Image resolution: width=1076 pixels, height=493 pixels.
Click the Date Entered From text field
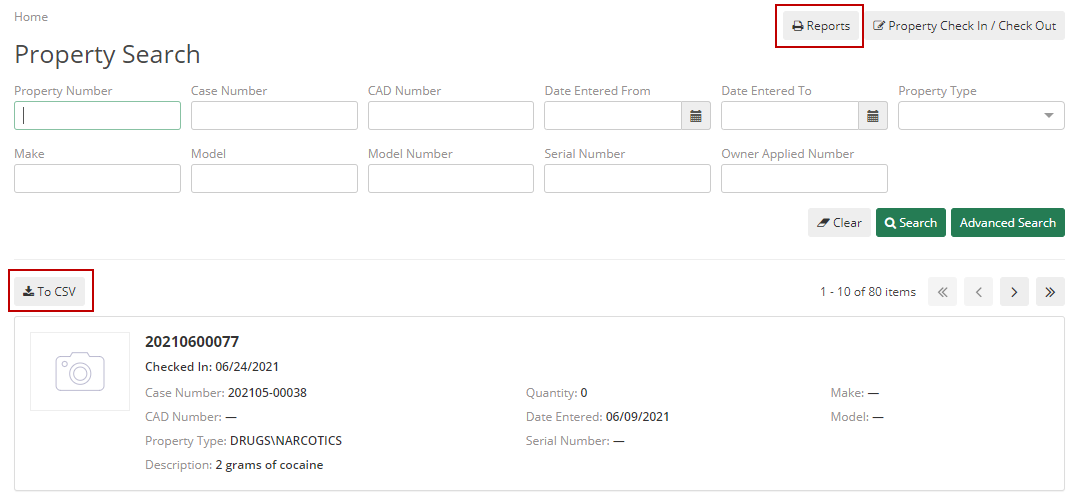pyautogui.click(x=613, y=116)
